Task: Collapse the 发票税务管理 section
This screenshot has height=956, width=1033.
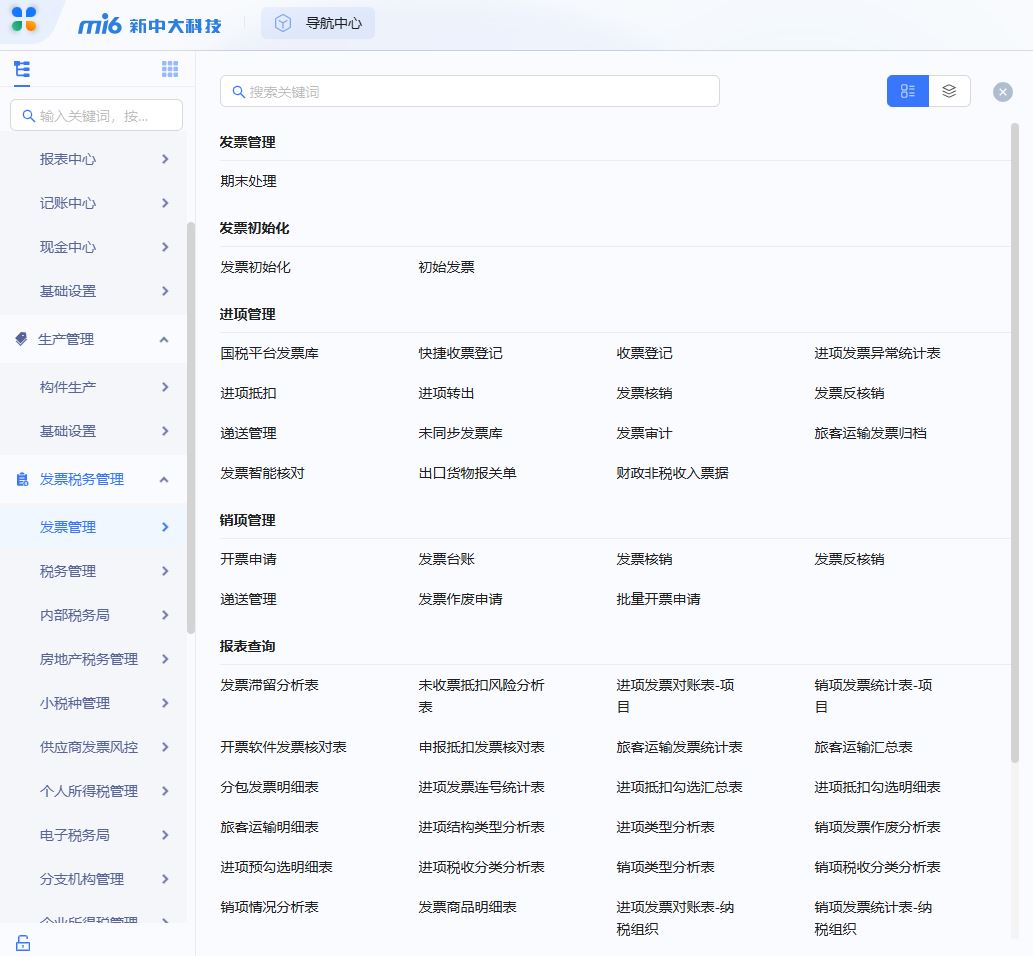Action: pos(164,480)
